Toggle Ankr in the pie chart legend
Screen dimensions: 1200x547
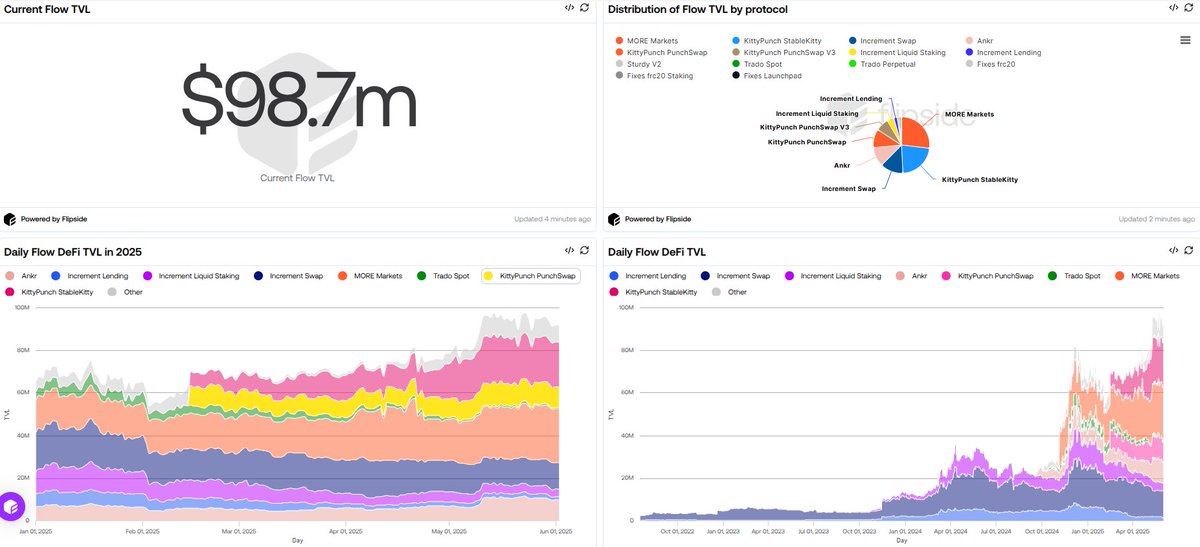(x=980, y=40)
